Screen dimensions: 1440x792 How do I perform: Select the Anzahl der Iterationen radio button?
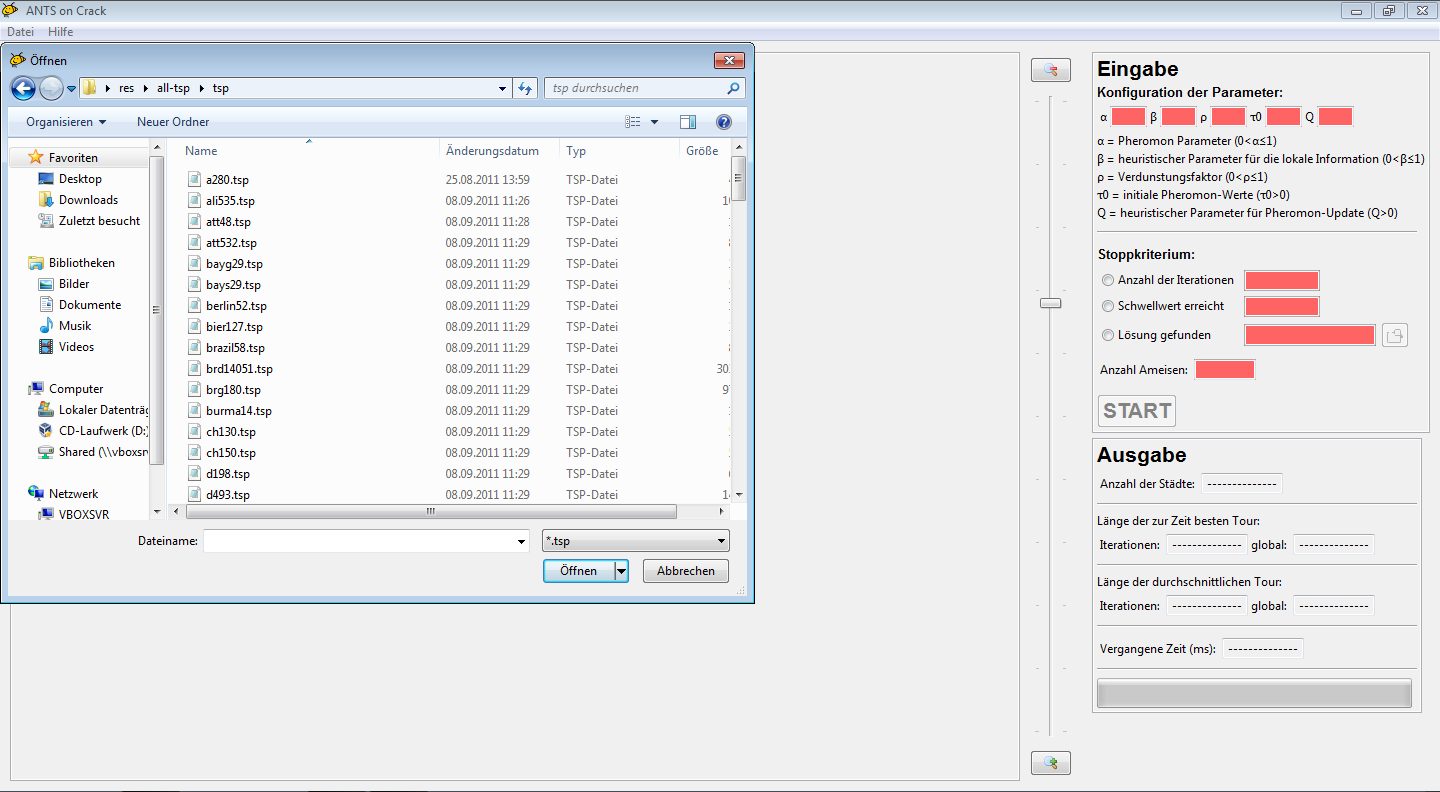[x=1107, y=280]
